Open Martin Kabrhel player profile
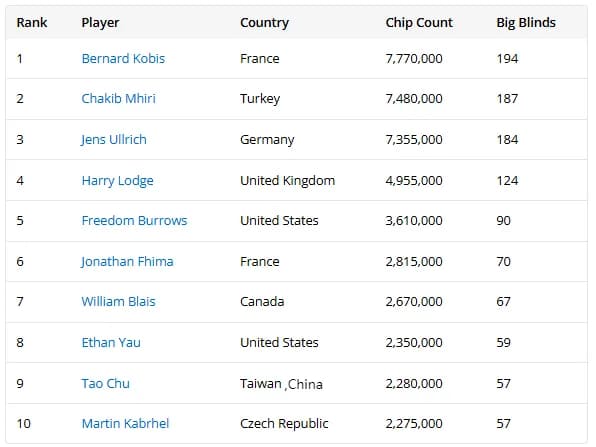This screenshot has width=596, height=447. pyautogui.click(x=125, y=423)
